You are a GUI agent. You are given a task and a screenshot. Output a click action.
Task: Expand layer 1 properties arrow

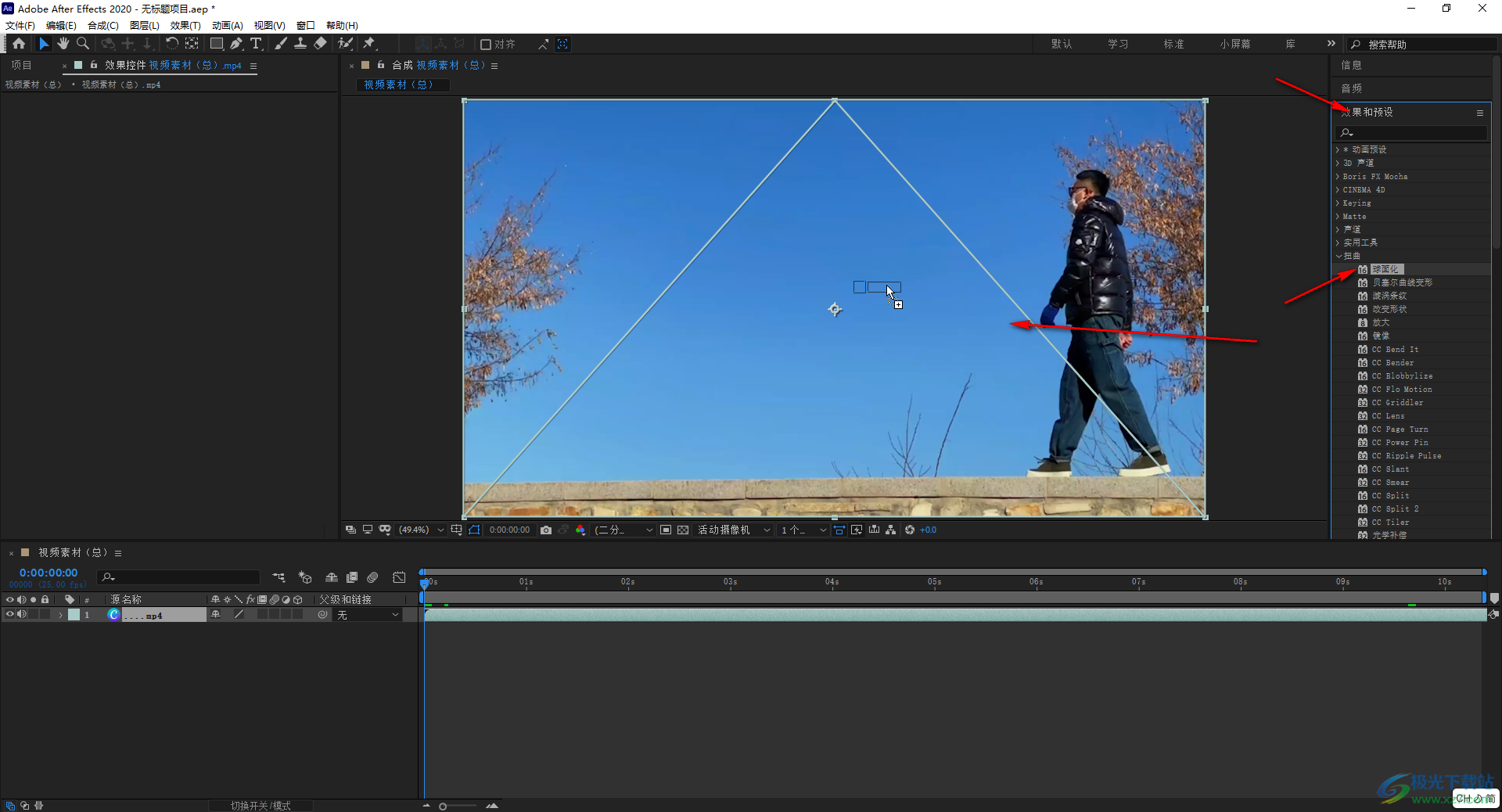pos(60,615)
